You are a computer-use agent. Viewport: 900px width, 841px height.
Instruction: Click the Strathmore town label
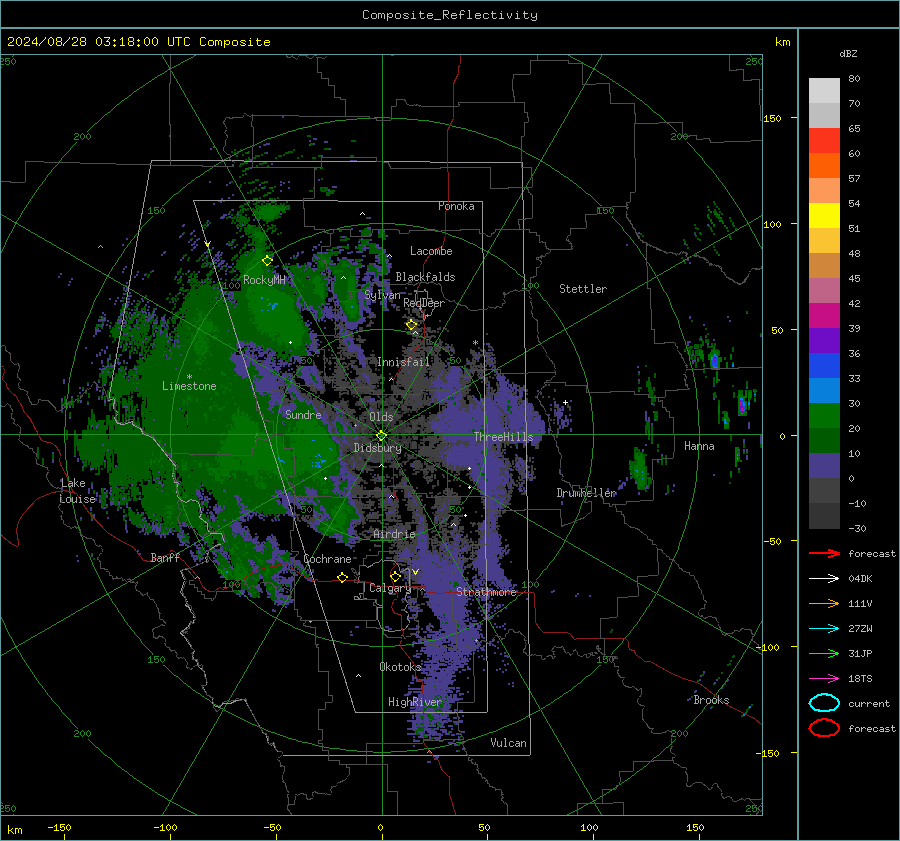(486, 592)
